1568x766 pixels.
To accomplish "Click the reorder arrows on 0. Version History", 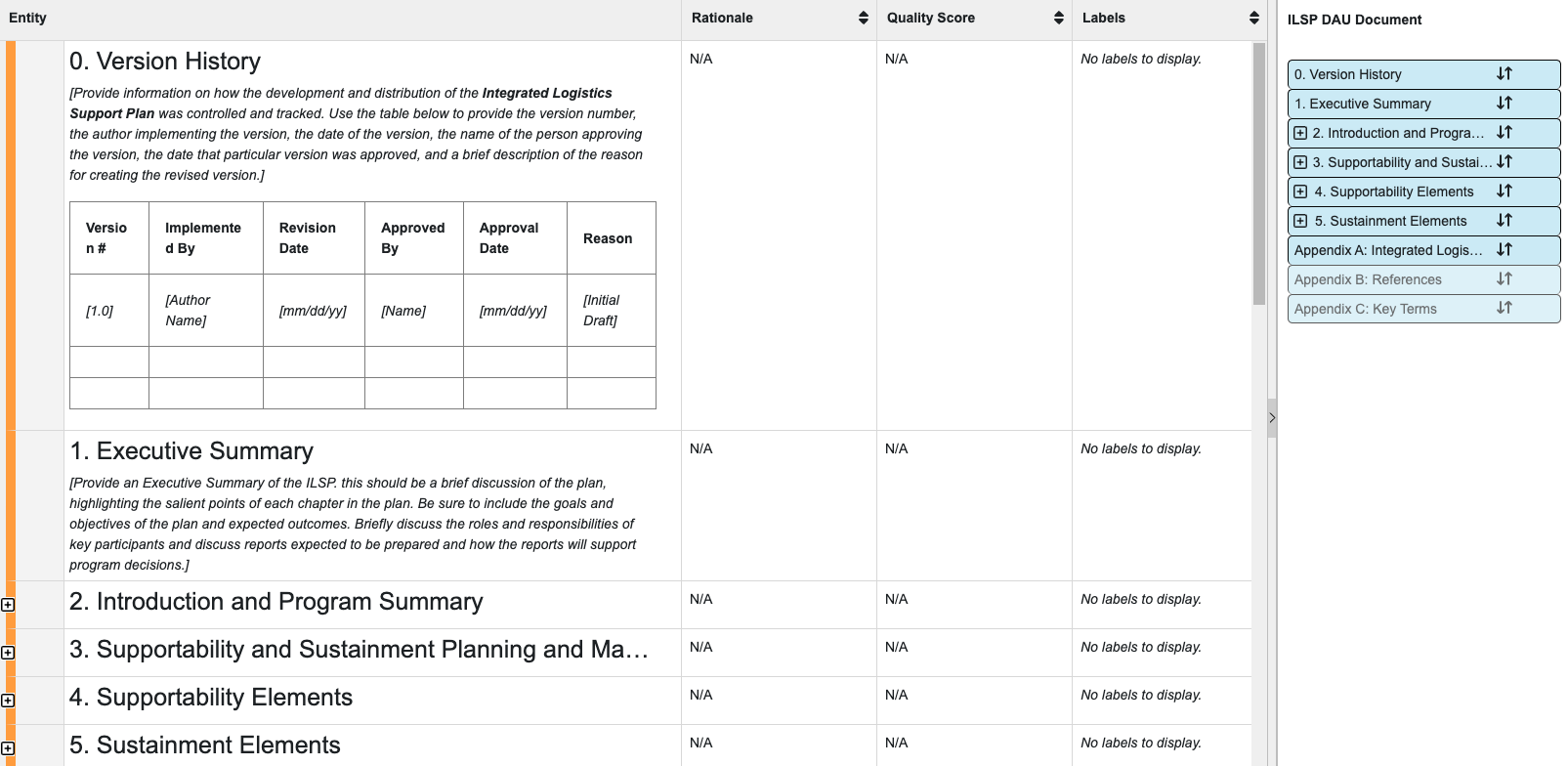I will tap(1504, 73).
